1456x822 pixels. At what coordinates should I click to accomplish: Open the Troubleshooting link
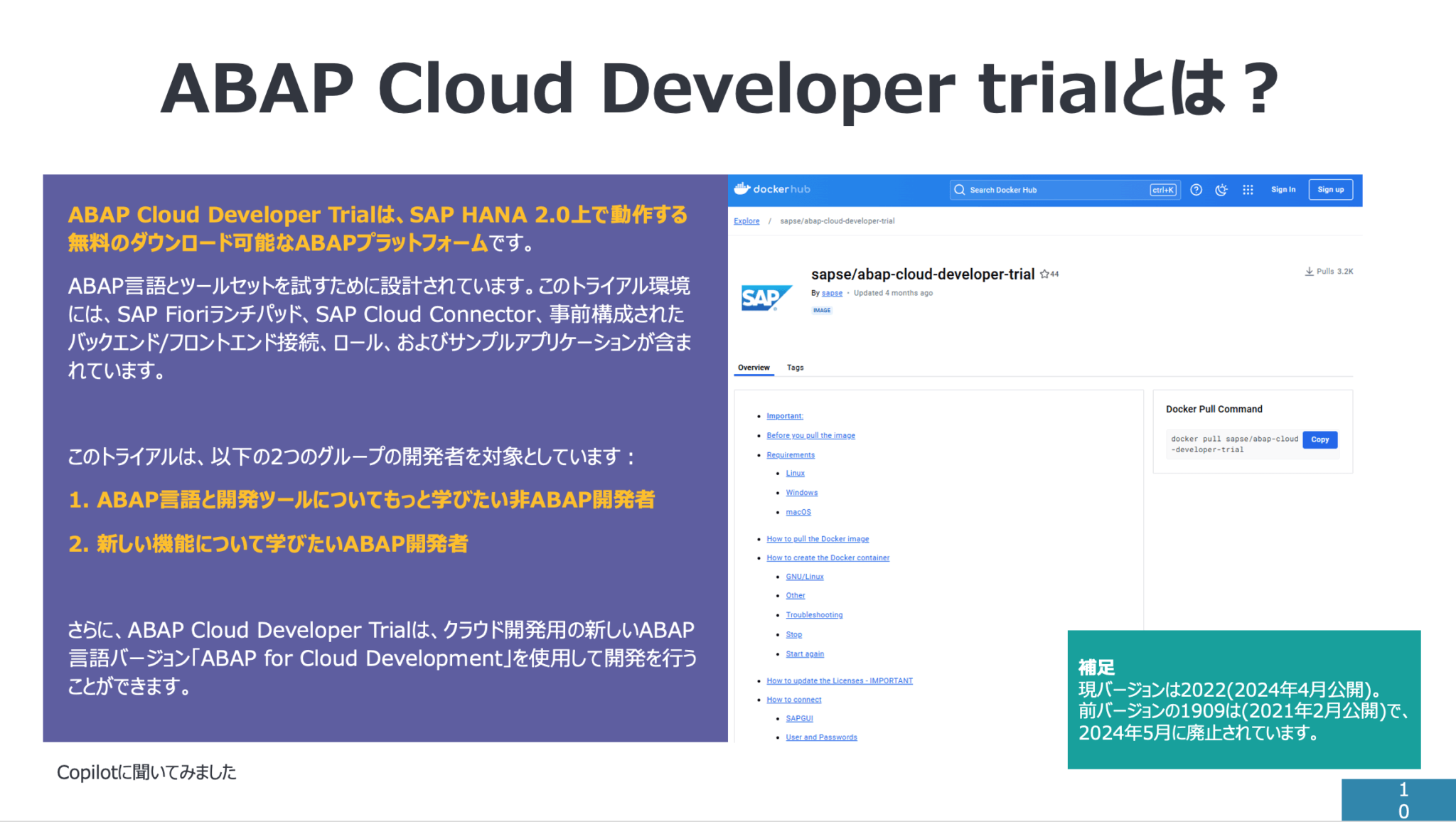click(x=814, y=614)
